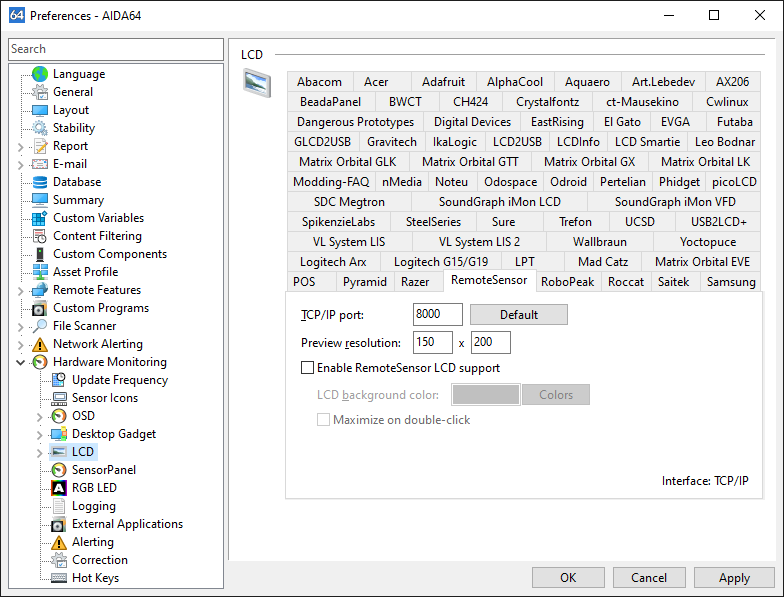Expand the E-mail tree node

(20, 165)
